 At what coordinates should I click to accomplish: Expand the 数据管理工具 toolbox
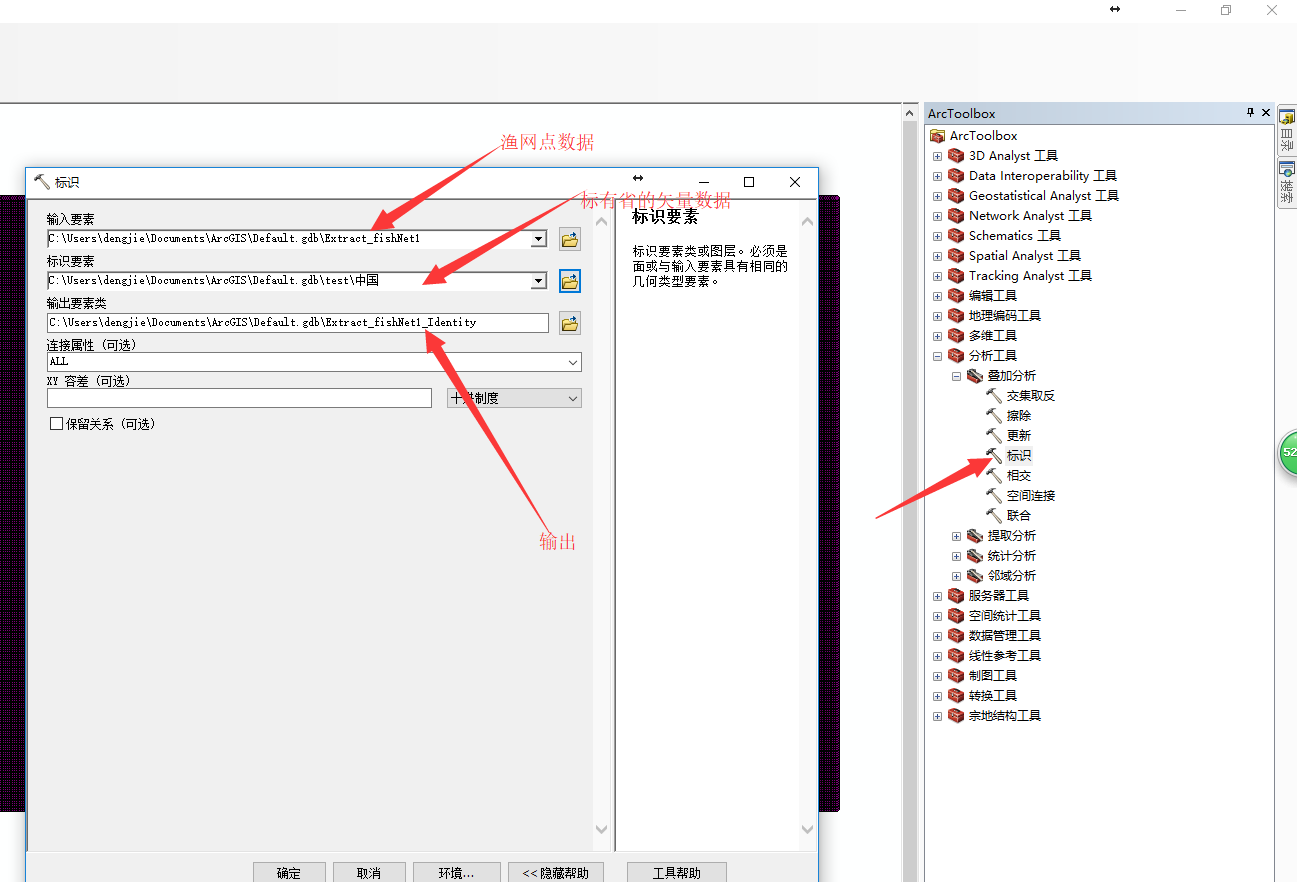click(x=937, y=636)
